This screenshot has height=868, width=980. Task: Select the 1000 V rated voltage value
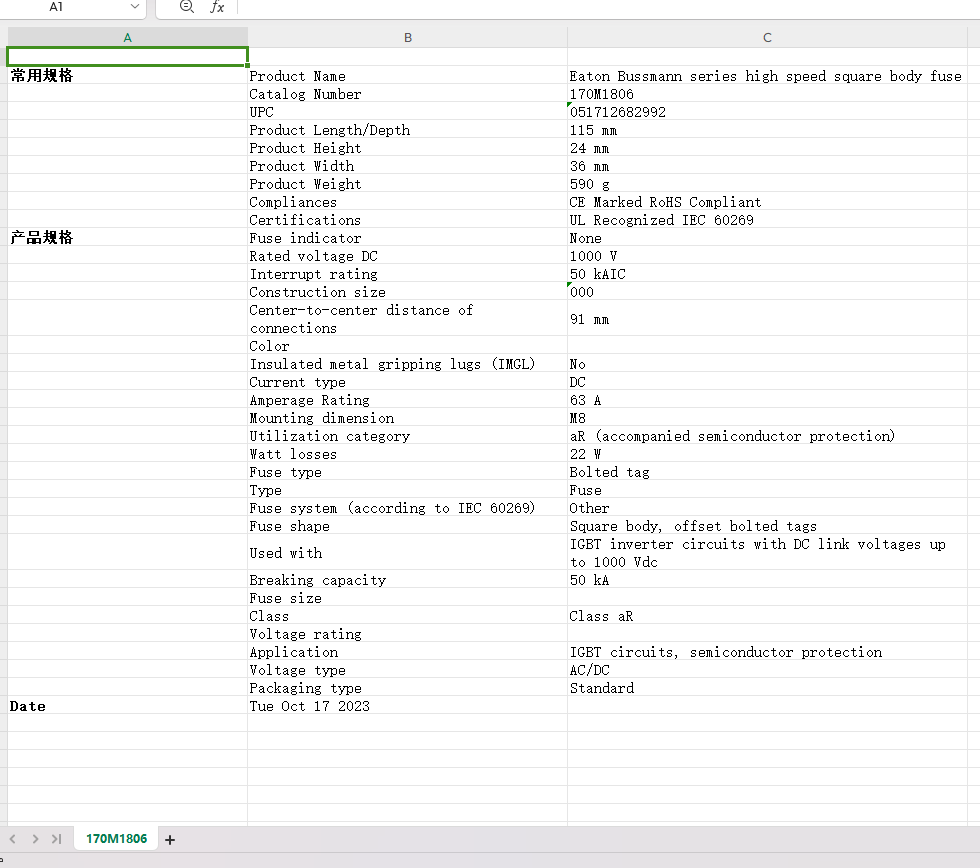(x=768, y=256)
